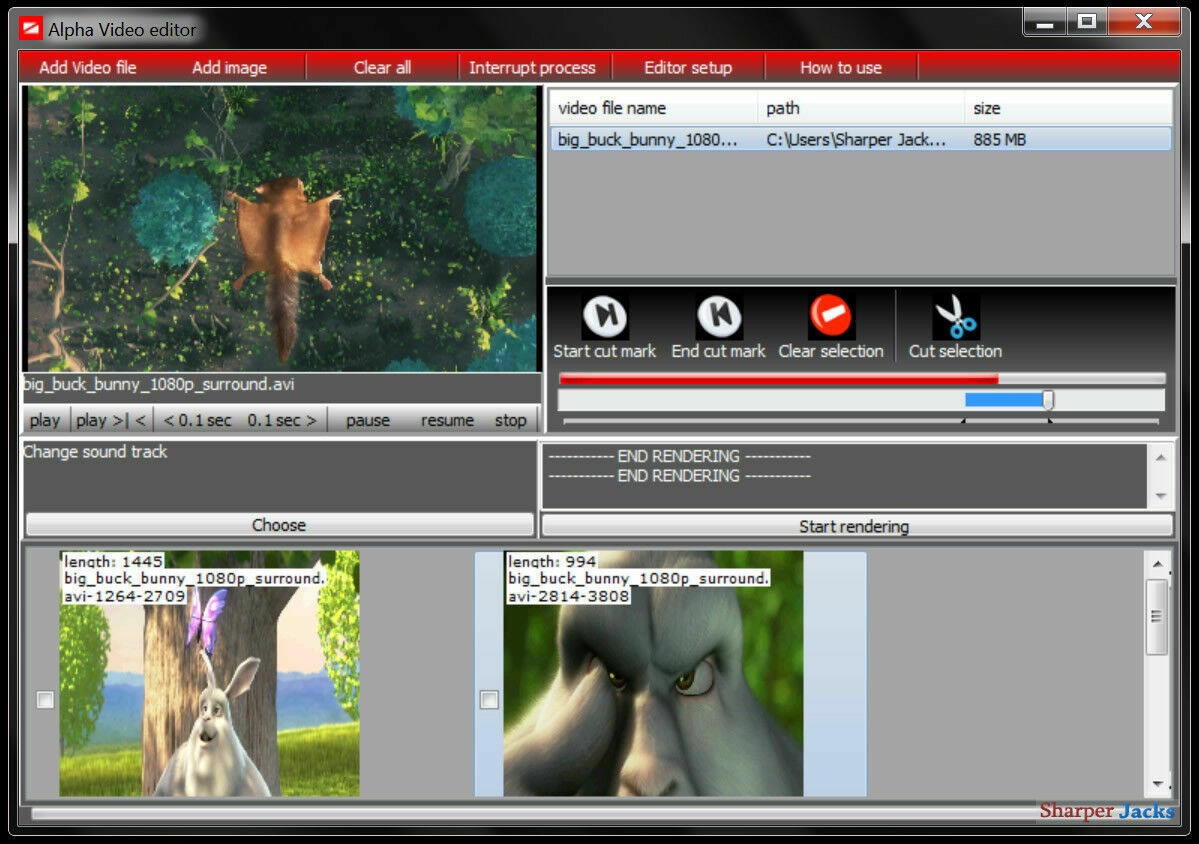Image resolution: width=1199 pixels, height=844 pixels.
Task: Click the big_buck_bunny_1080p_surround.avi caption under preview
Action: pyautogui.click(x=160, y=384)
